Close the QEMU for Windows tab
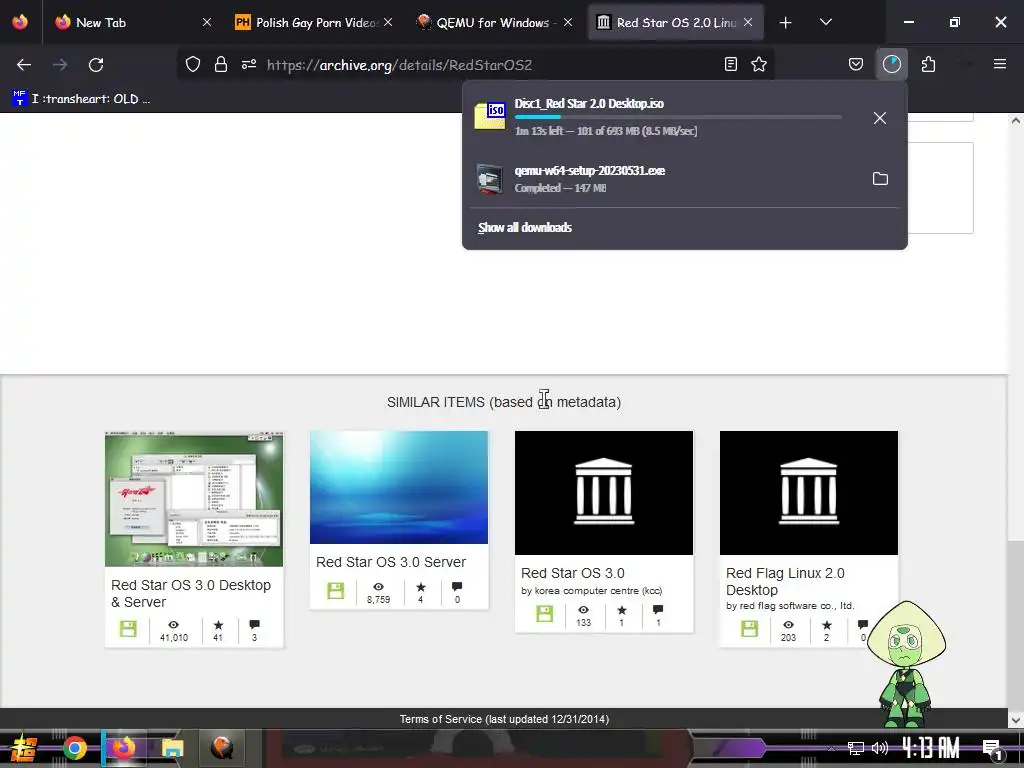This screenshot has width=1024, height=768. [568, 22]
